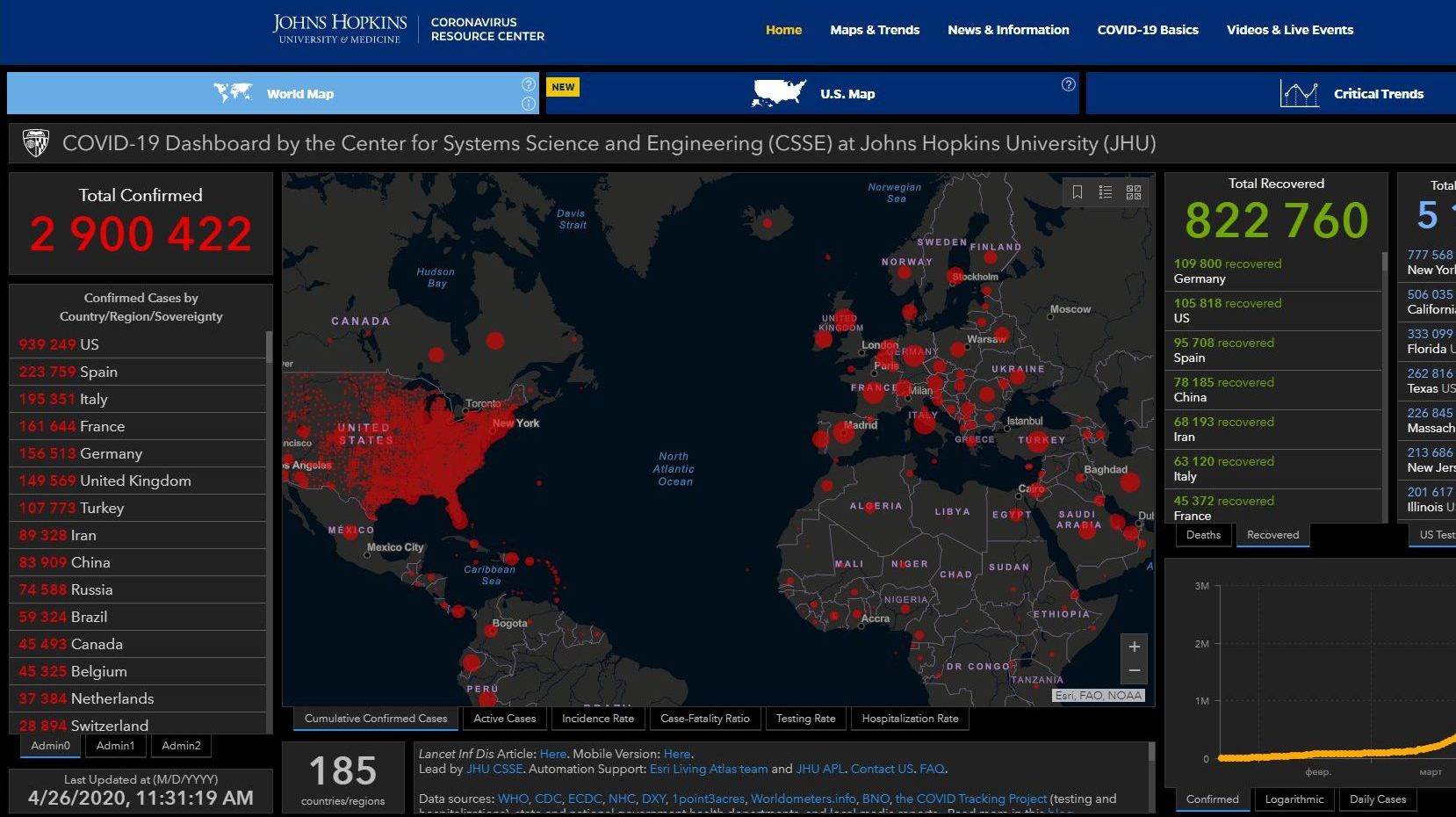Show map legend list icon

(x=1106, y=192)
